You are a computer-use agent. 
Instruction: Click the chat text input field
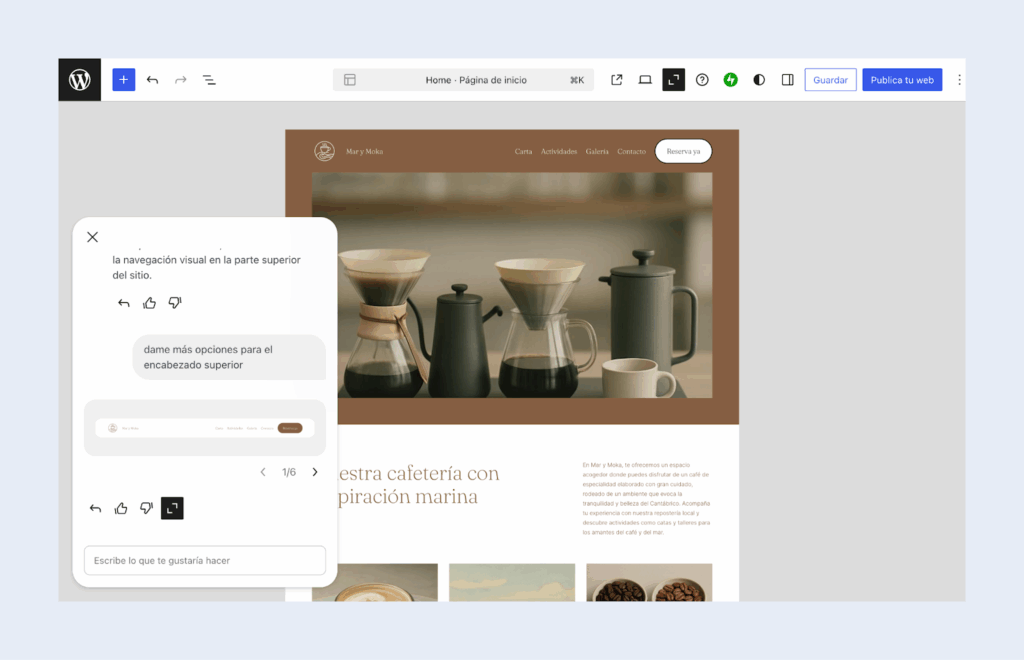pos(205,561)
